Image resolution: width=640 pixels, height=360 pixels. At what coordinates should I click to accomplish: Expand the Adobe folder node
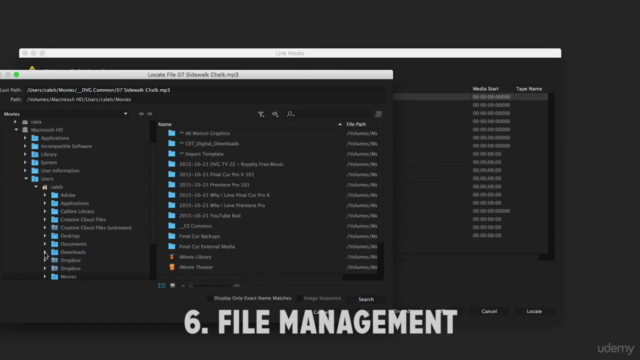coord(45,195)
